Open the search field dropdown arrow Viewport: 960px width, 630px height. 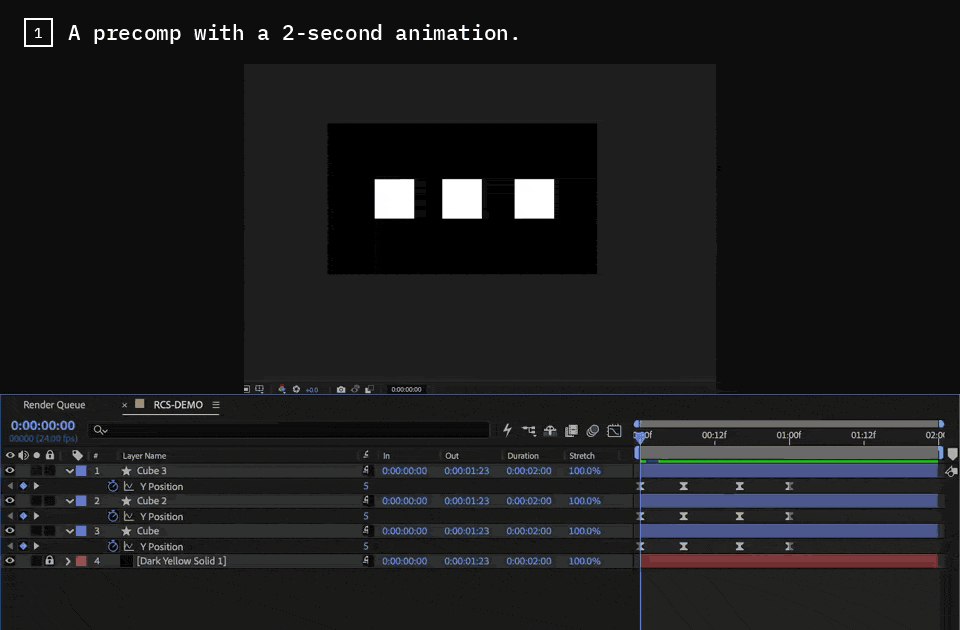tap(105, 431)
